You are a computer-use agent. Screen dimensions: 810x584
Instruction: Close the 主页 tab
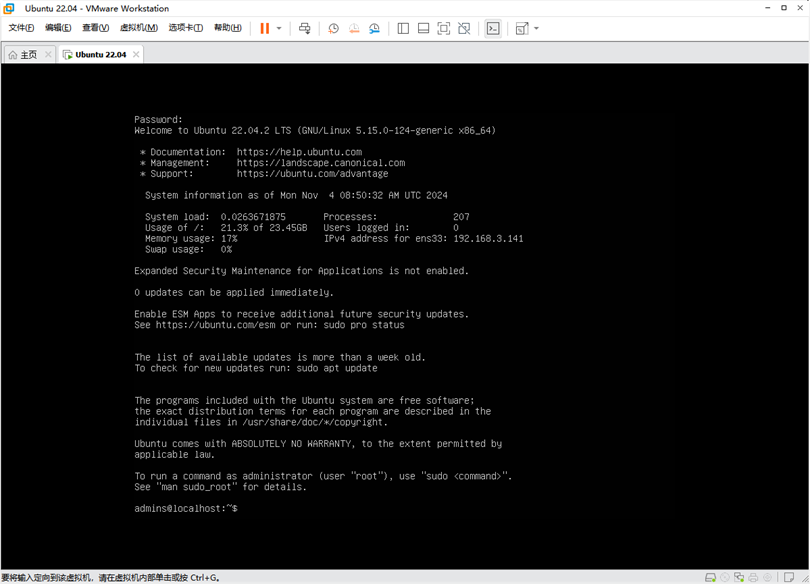coord(48,54)
